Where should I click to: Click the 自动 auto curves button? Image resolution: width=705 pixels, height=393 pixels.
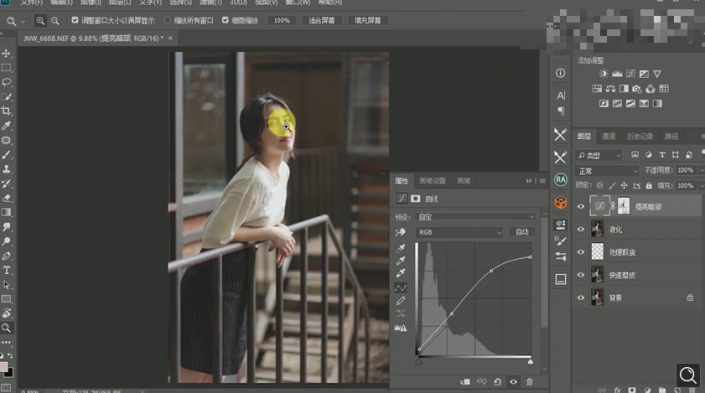coord(522,232)
